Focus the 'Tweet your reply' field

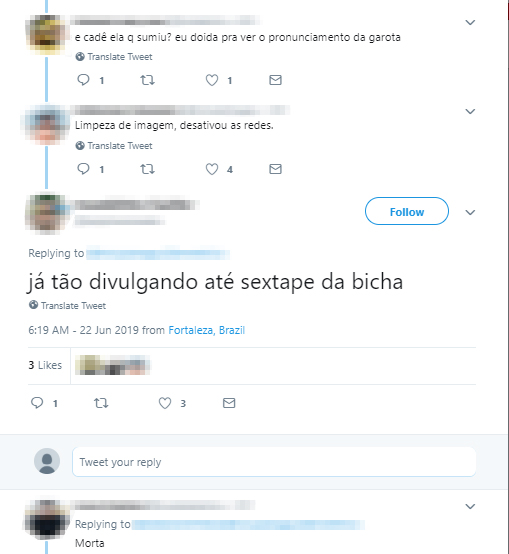(274, 462)
